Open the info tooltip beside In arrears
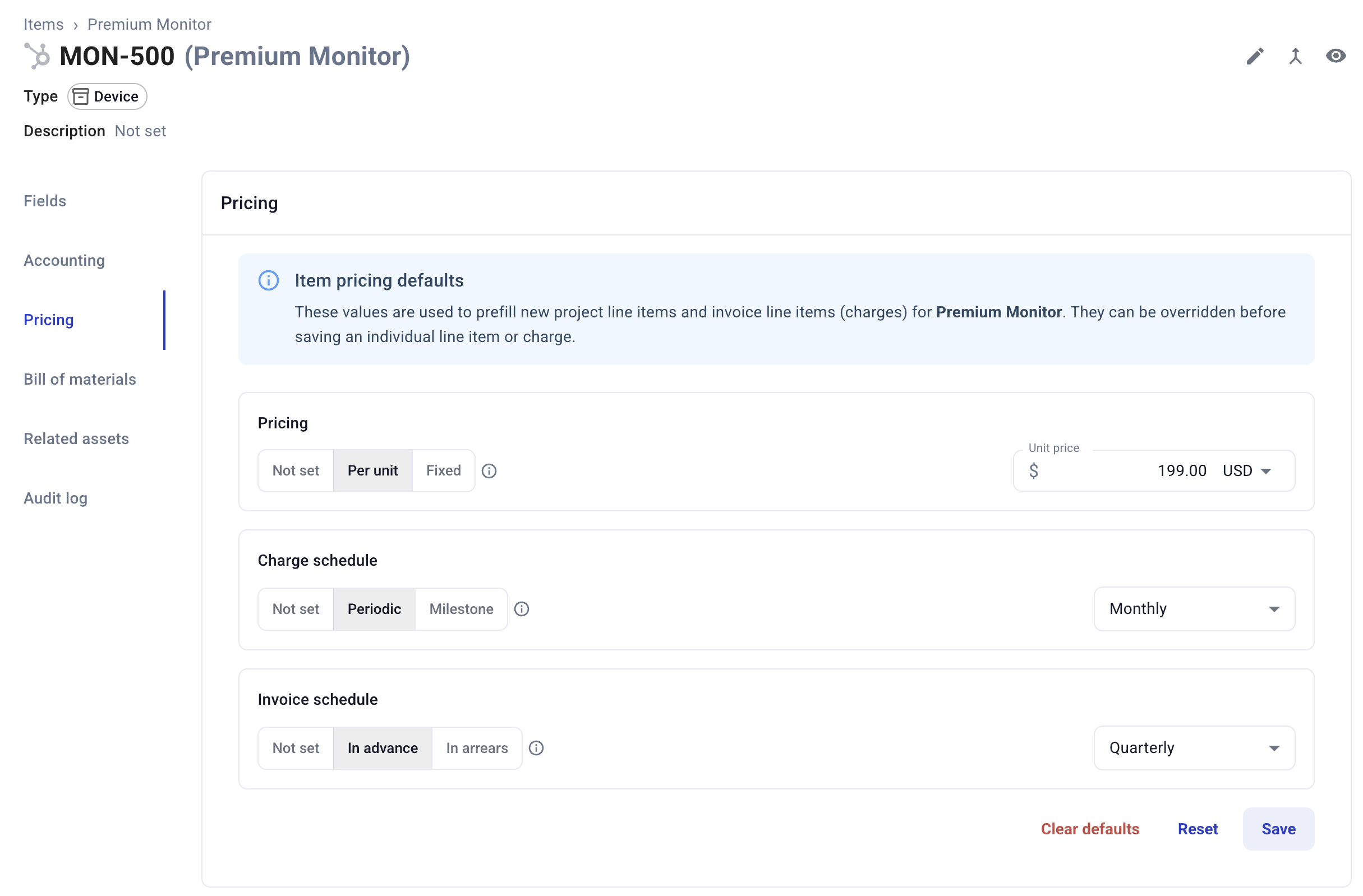This screenshot has height=896, width=1363. 536,749
